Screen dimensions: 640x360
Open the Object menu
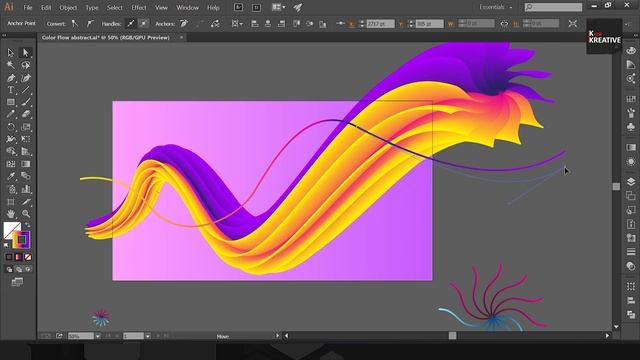[68, 8]
